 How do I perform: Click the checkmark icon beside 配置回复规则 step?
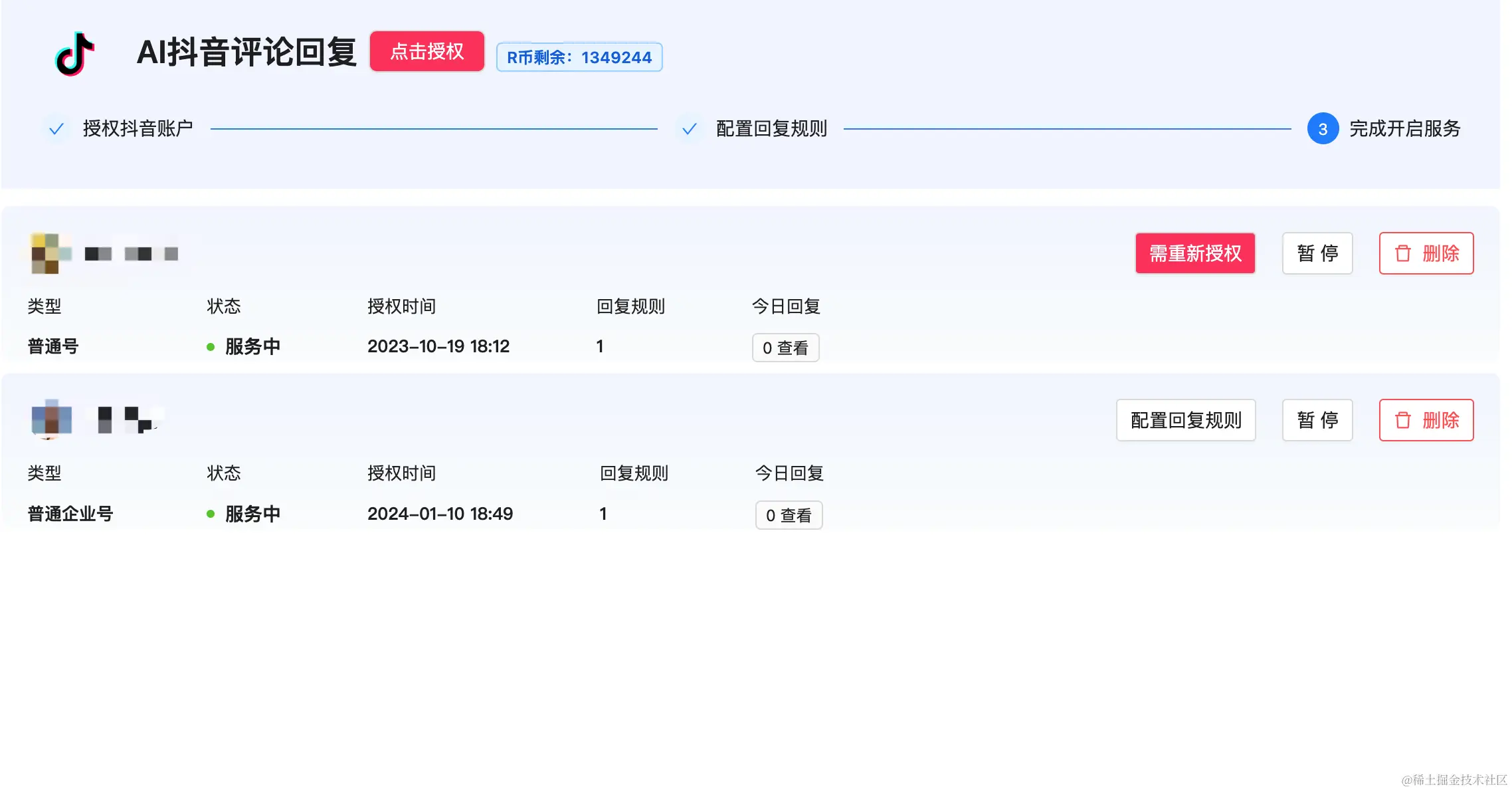click(x=690, y=128)
